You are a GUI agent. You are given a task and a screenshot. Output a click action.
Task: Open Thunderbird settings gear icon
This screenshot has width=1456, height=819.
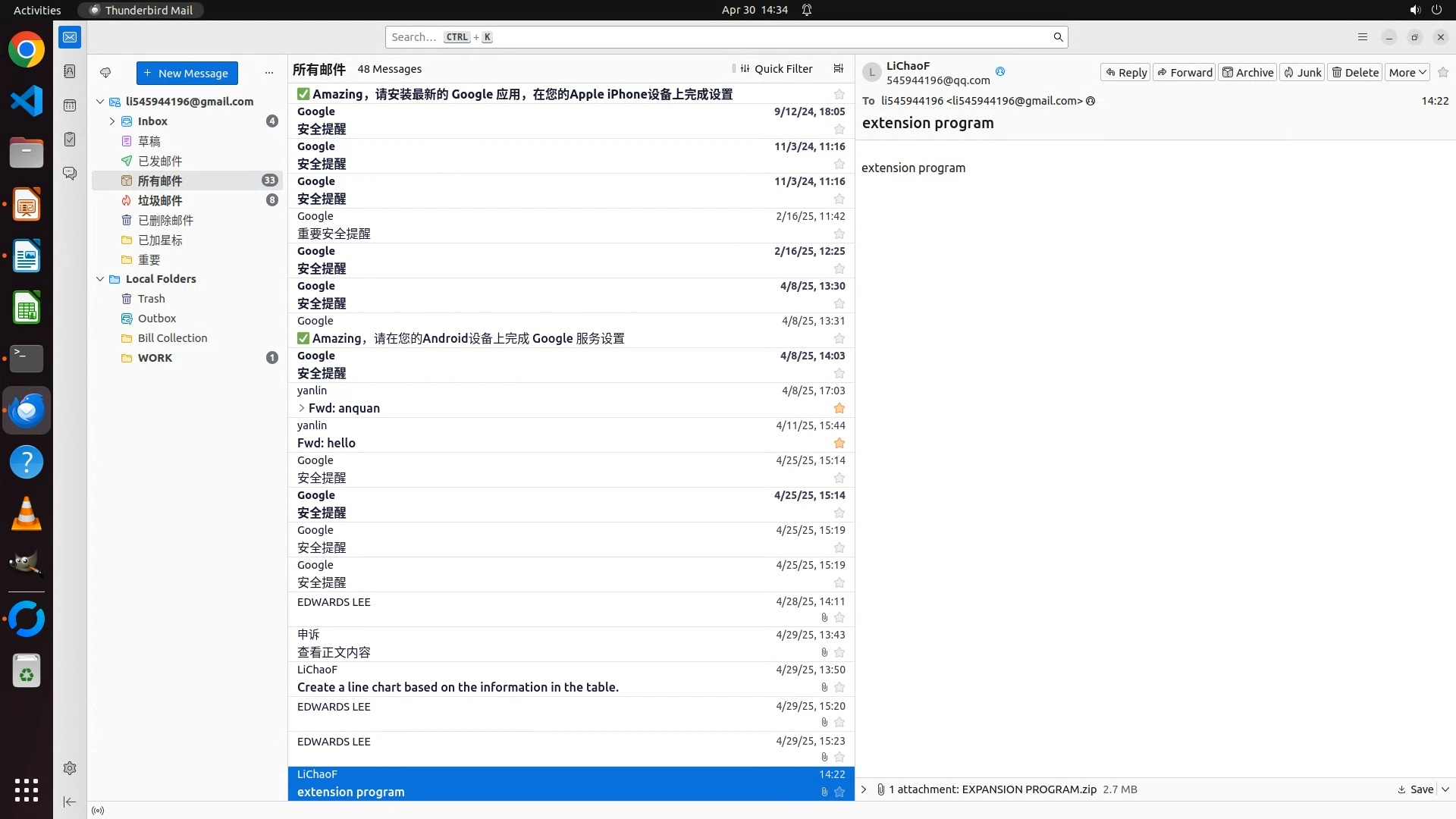coord(70,768)
